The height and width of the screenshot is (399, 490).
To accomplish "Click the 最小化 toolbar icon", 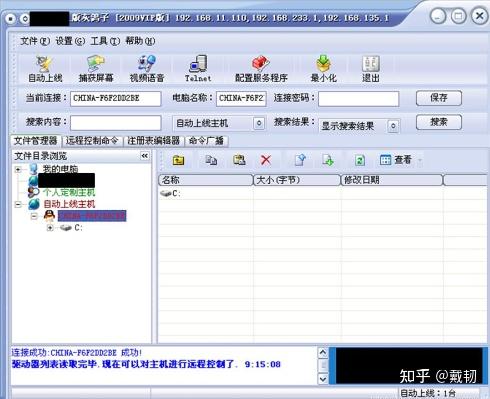I will (323, 69).
